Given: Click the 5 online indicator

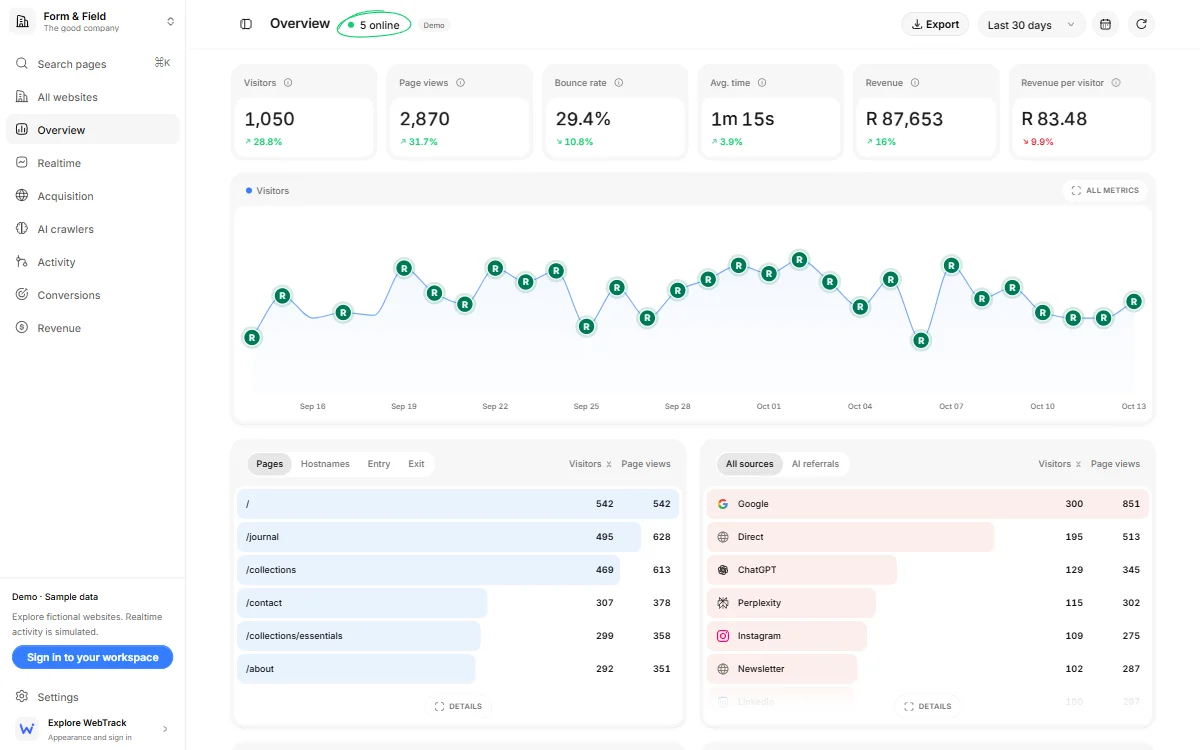Looking at the screenshot, I should click(374, 25).
